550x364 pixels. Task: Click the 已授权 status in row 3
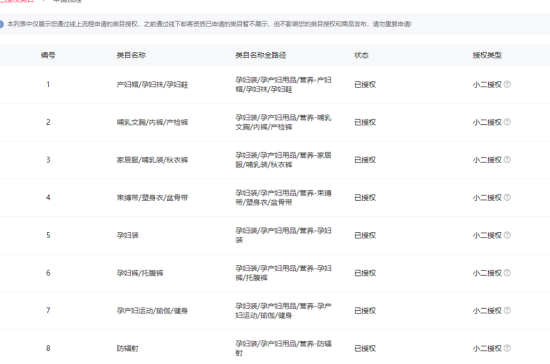click(x=365, y=160)
